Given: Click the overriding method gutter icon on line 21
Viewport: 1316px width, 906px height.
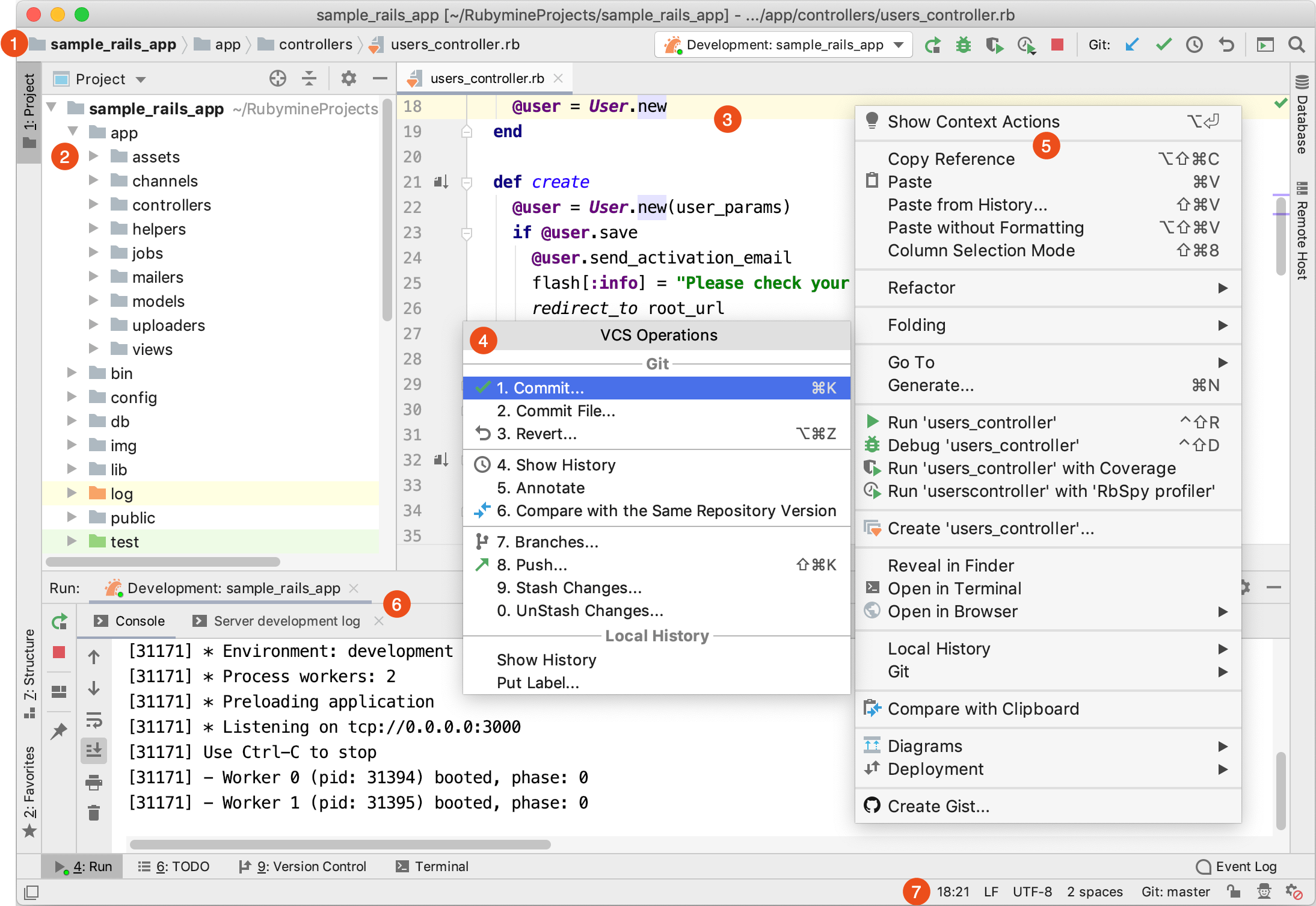Looking at the screenshot, I should 441,182.
